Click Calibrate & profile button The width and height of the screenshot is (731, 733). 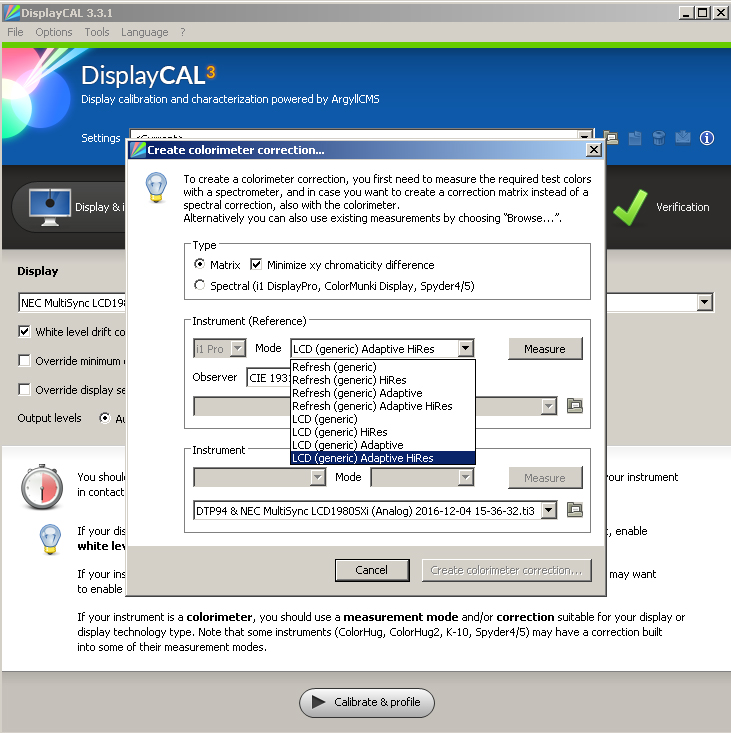(x=367, y=702)
